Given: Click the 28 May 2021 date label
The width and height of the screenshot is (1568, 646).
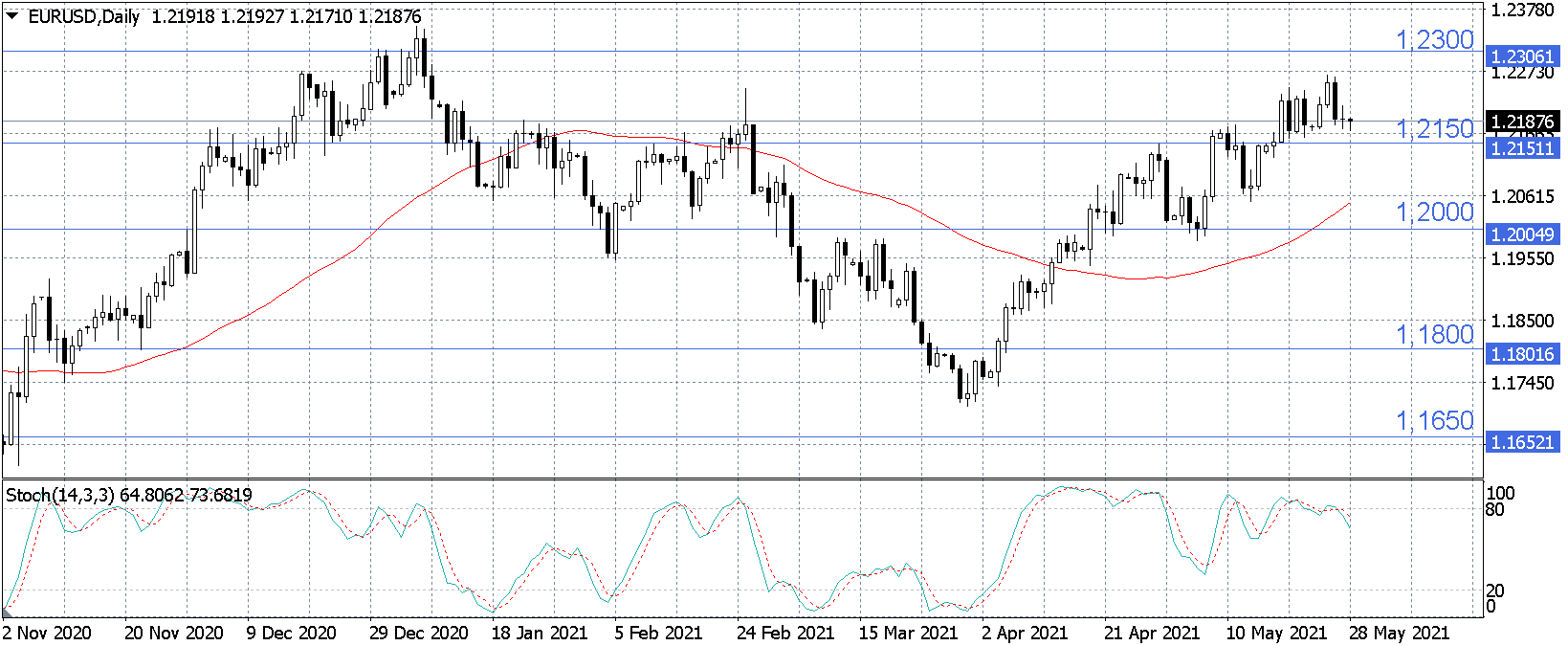Looking at the screenshot, I should coord(1399,633).
